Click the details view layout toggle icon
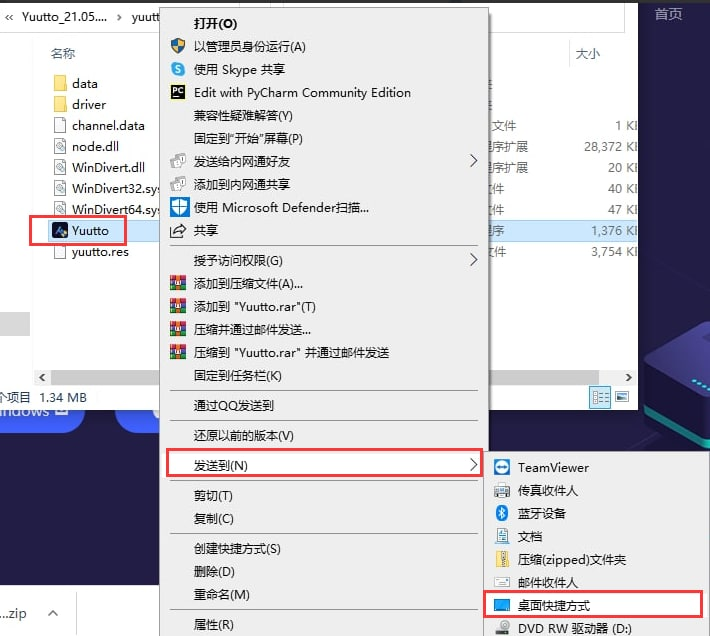This screenshot has height=636, width=710. point(600,397)
